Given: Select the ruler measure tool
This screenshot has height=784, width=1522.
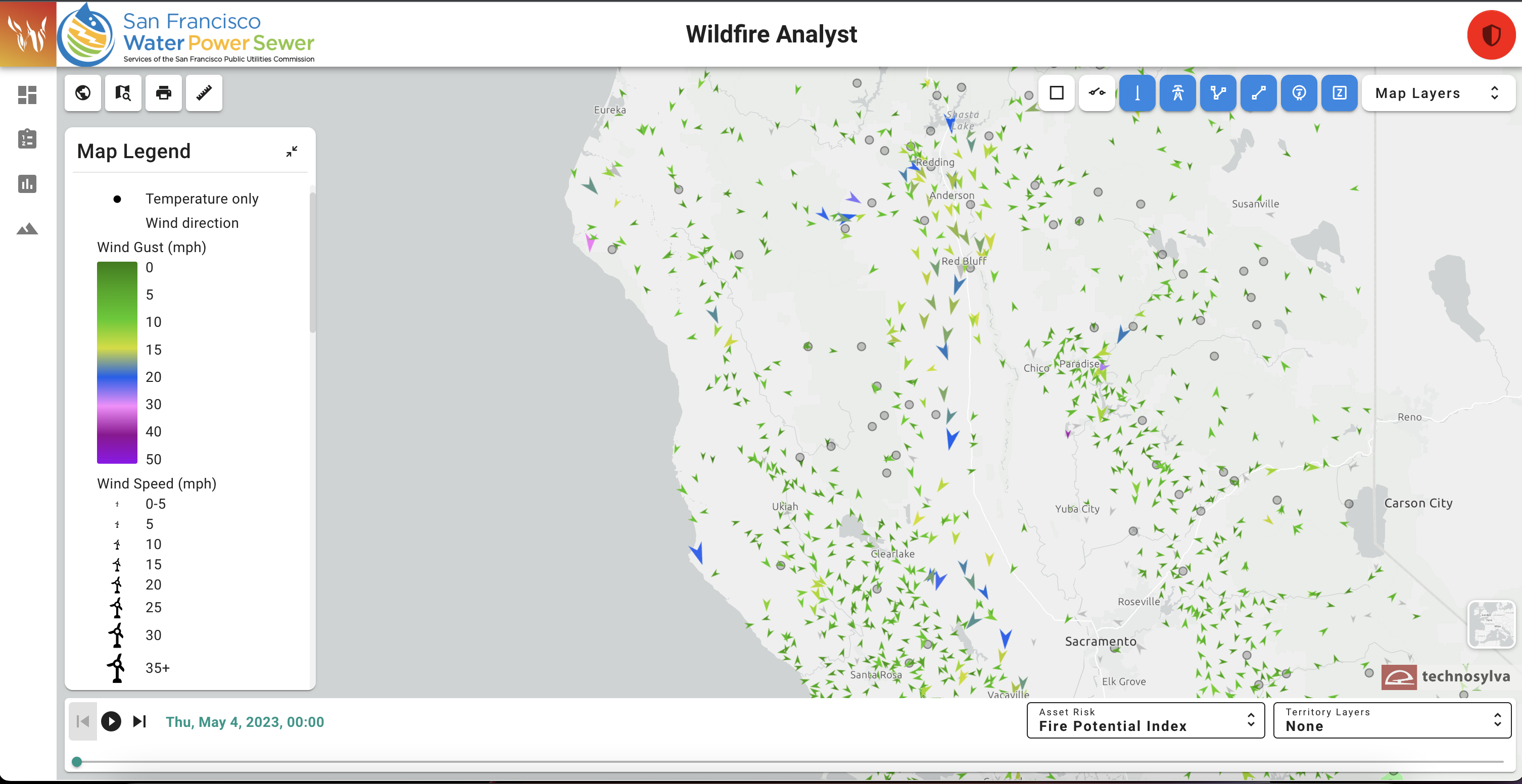Looking at the screenshot, I should pos(204,93).
